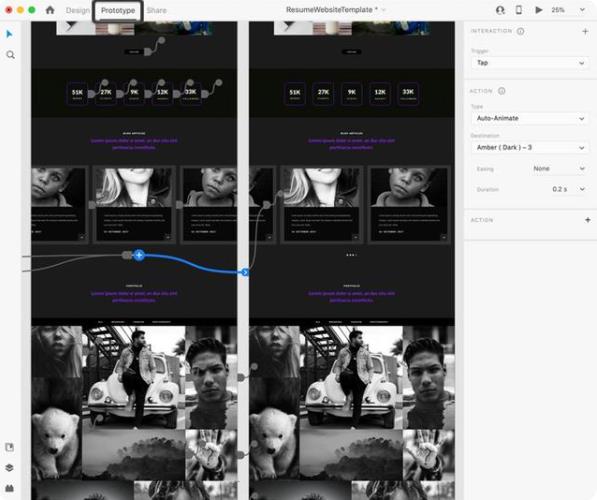This screenshot has width=597, height=500.
Task: Switch to the Design tab
Action: [77, 10]
